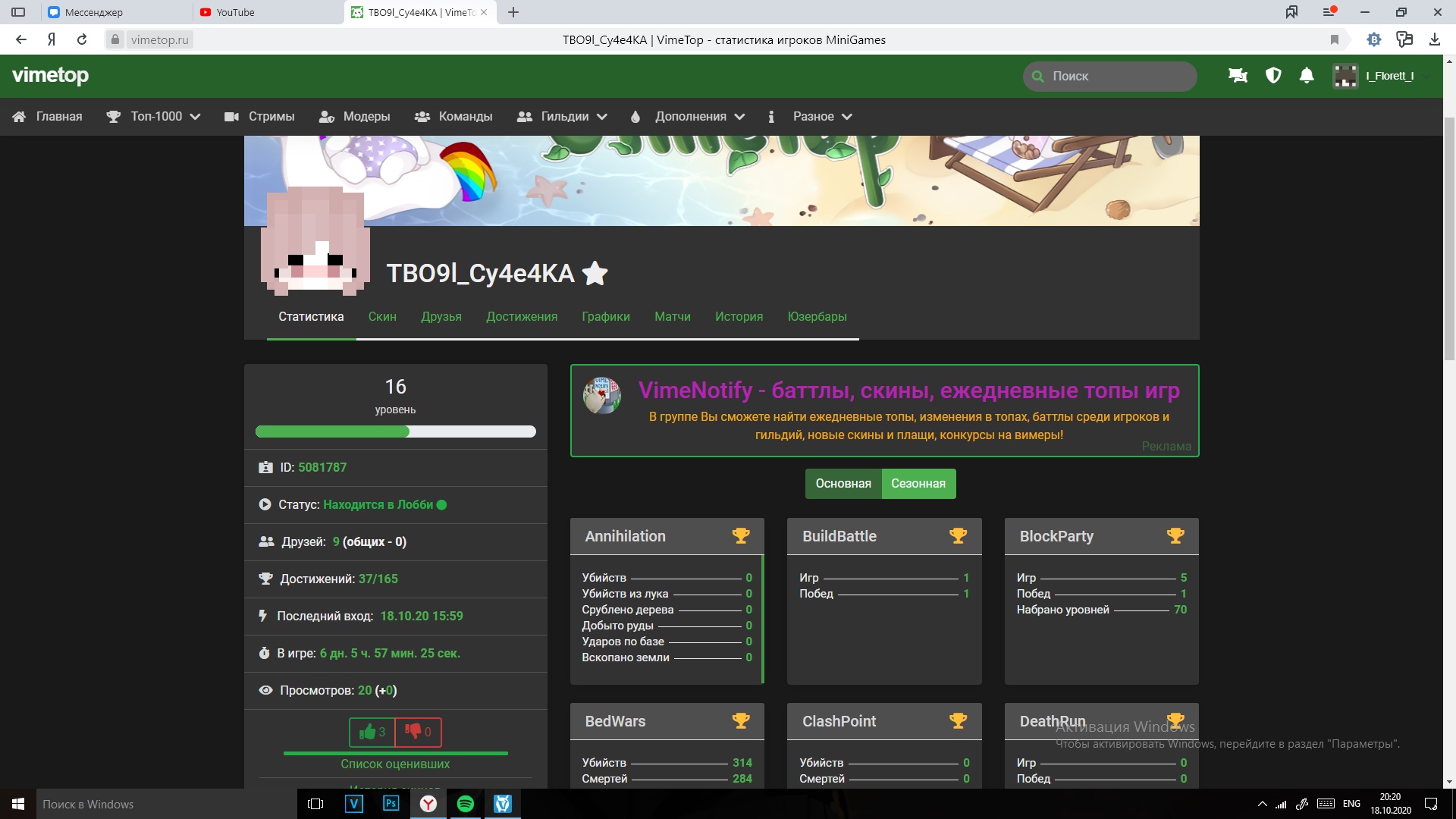Click the thumbs down dislike button
The width and height of the screenshot is (1456, 819).
click(418, 732)
